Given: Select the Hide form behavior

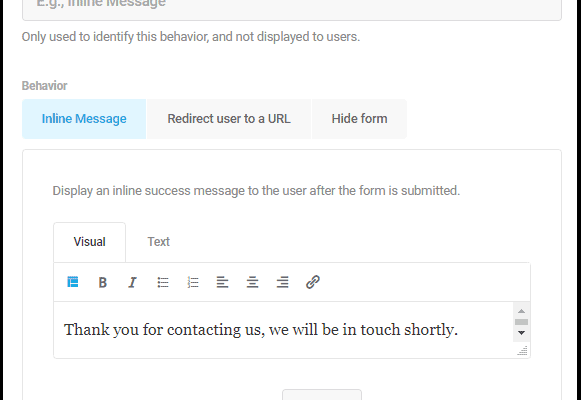Looking at the screenshot, I should 359,119.
